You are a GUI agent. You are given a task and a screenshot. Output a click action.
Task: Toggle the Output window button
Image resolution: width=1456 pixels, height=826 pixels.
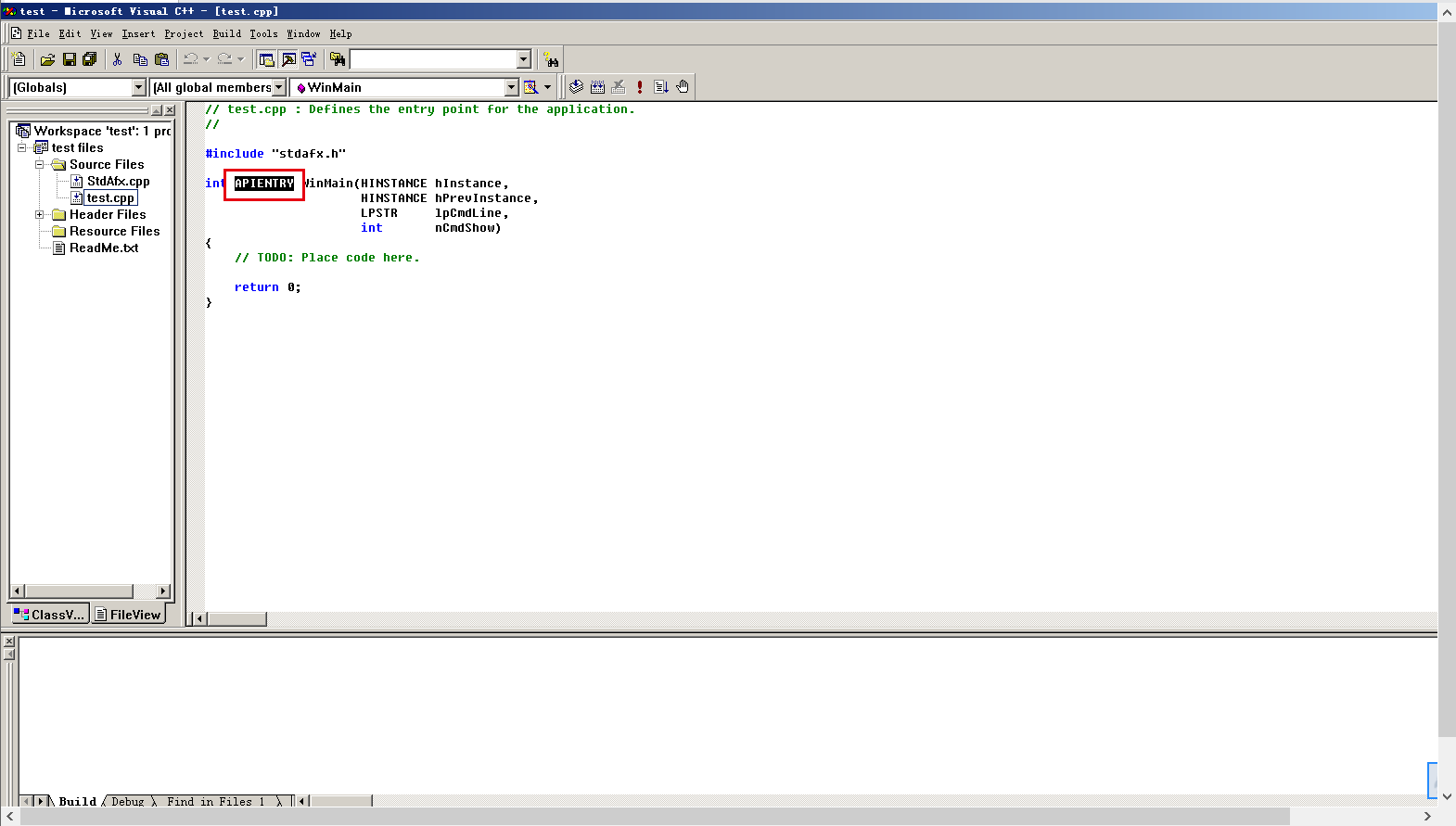coord(288,59)
